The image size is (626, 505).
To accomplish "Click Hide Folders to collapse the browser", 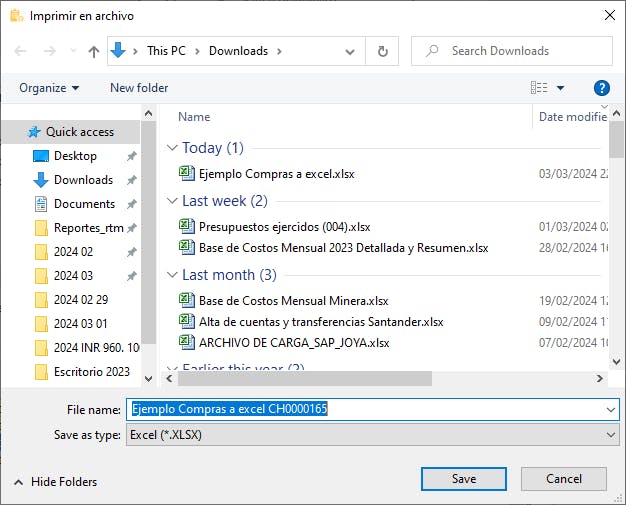I will pos(56,482).
